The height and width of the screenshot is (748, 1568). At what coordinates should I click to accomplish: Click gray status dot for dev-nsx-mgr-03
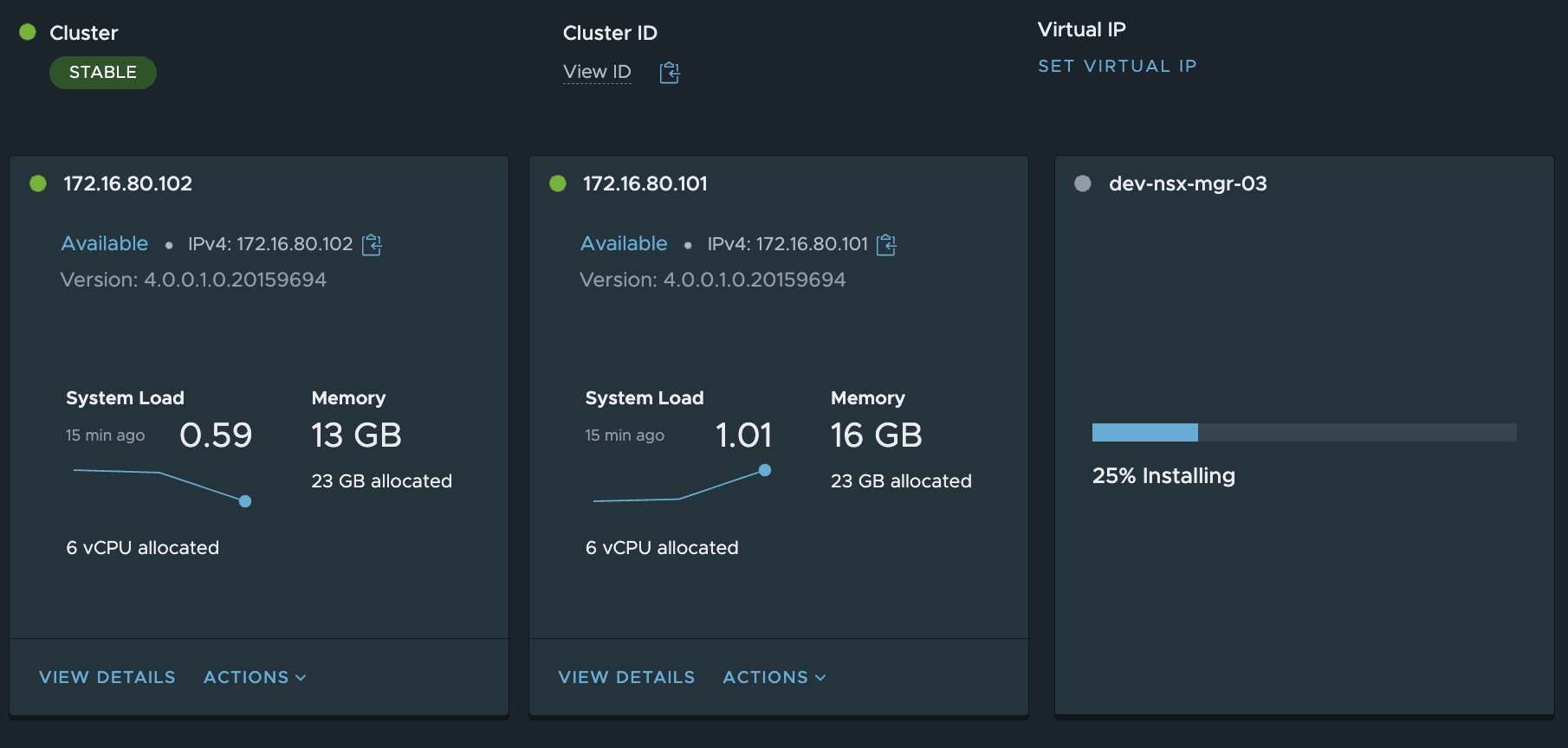(x=1083, y=184)
